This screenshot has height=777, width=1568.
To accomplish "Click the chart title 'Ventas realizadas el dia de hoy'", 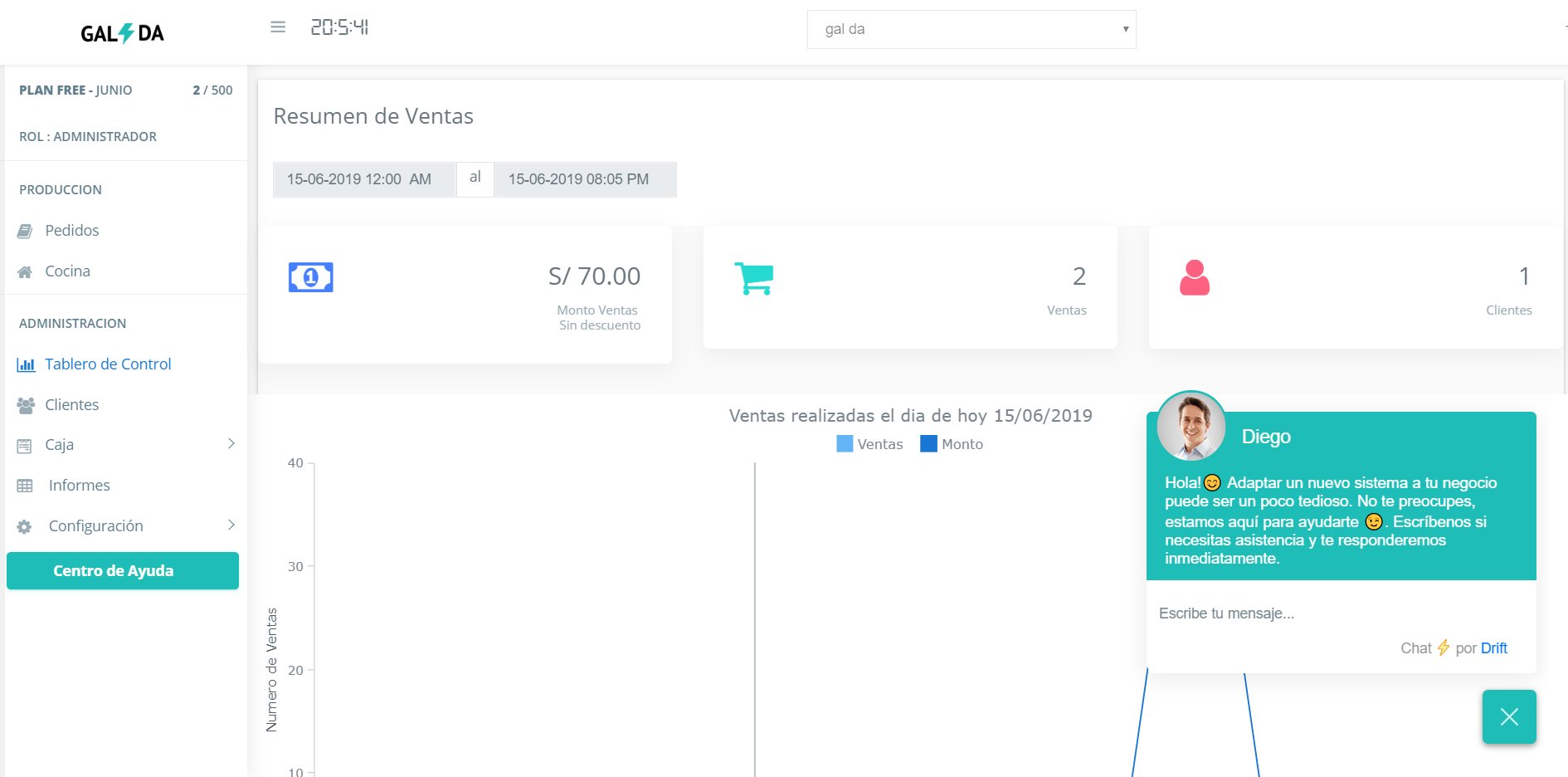I will coord(910,416).
